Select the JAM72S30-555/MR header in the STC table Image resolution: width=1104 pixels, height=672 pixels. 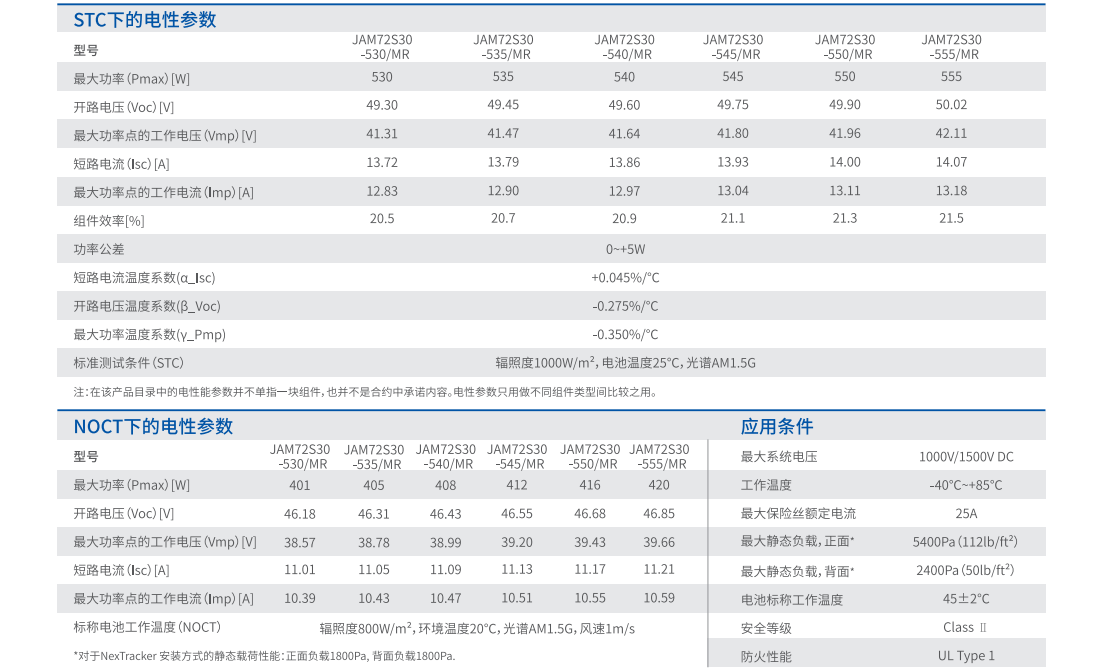[x=951, y=47]
